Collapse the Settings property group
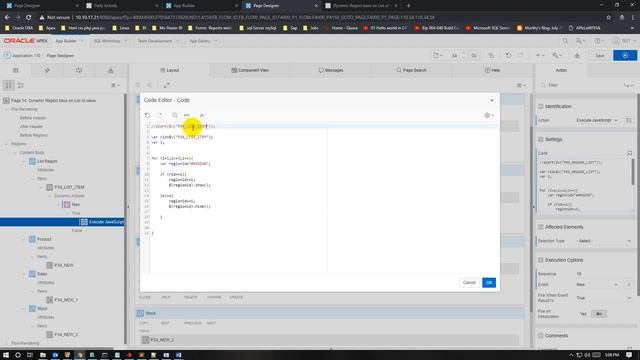This screenshot has width=640, height=360. (x=540, y=139)
